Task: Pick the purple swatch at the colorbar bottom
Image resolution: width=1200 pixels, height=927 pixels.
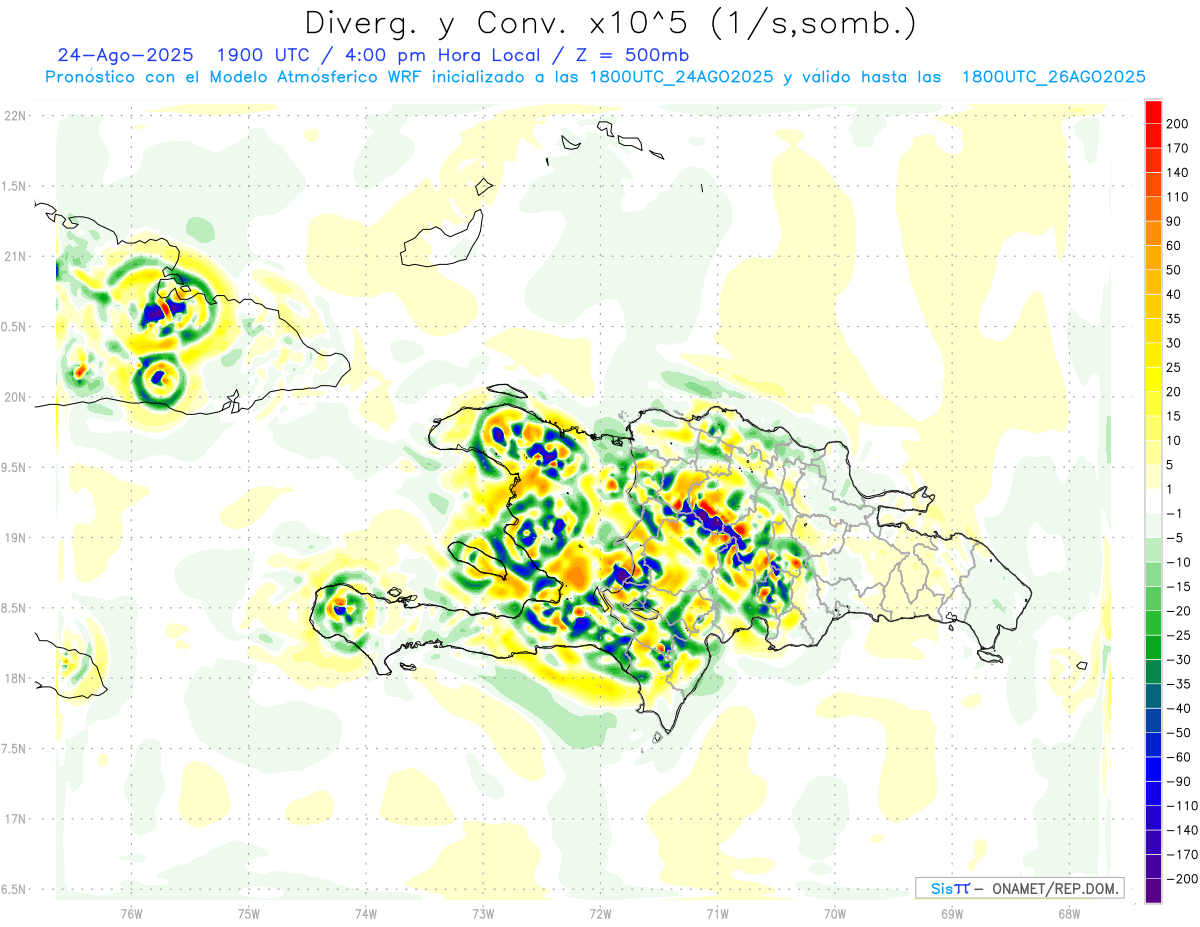Action: 1153,890
